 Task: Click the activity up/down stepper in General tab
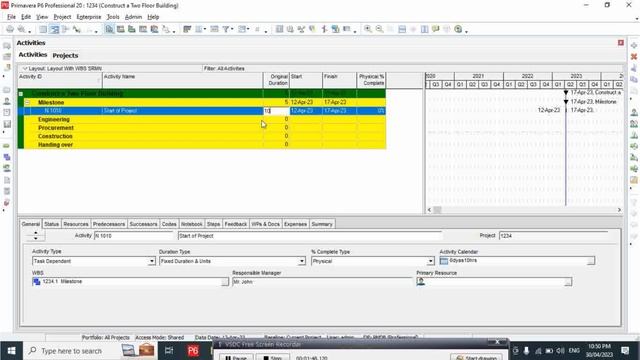(x=36, y=236)
